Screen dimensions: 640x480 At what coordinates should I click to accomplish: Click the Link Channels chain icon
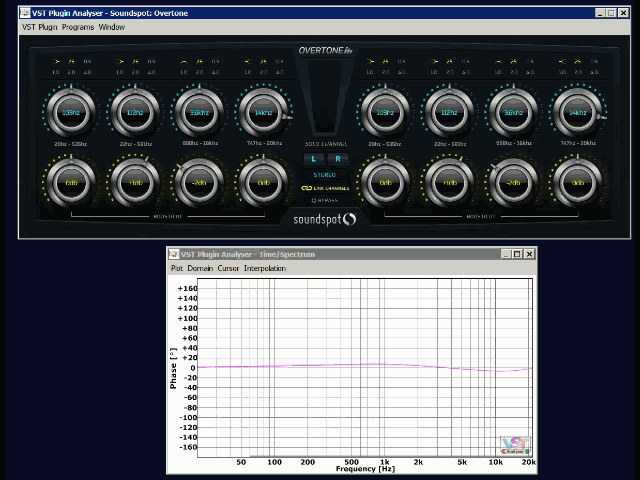click(306, 188)
